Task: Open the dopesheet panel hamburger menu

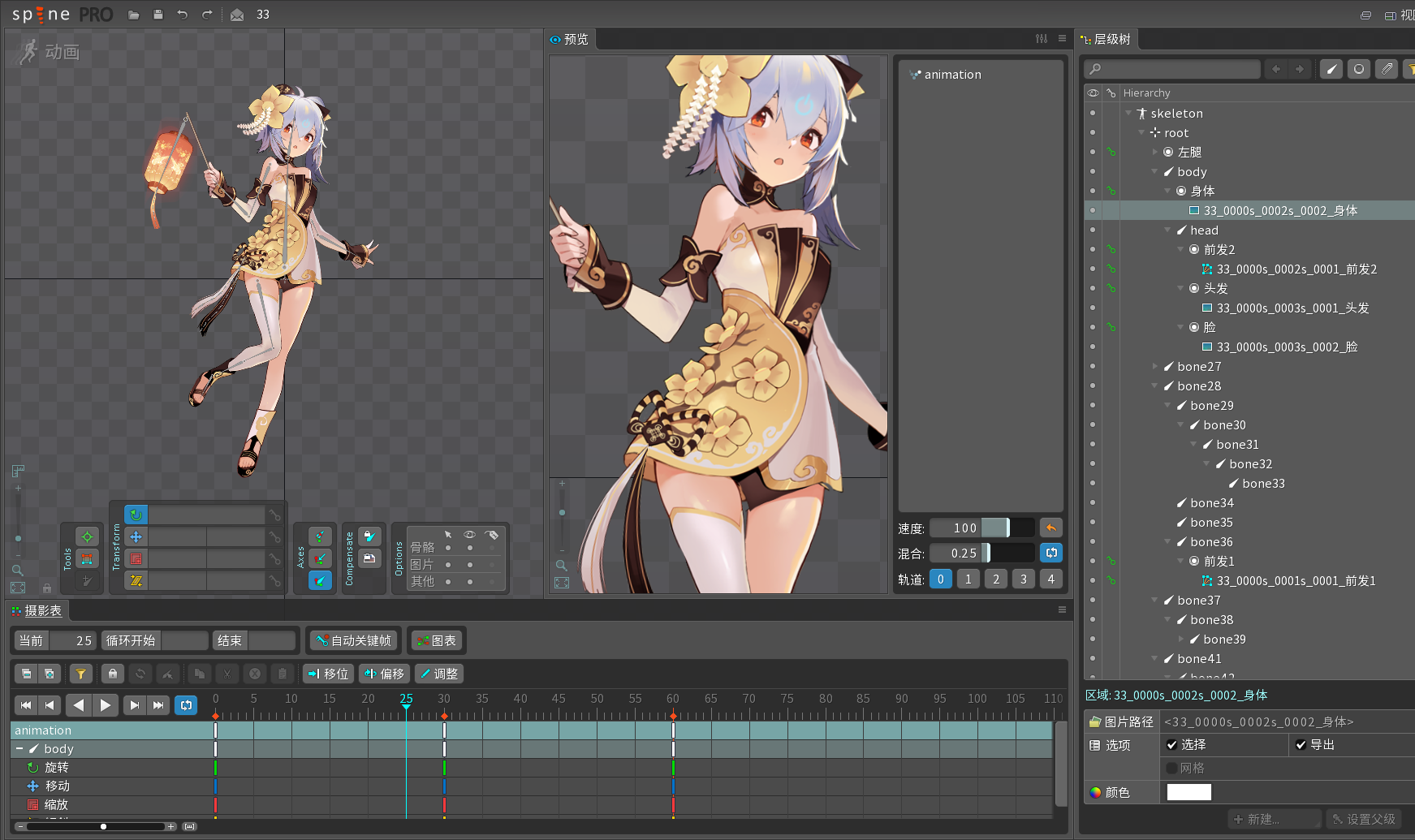Action: pyautogui.click(x=1062, y=610)
